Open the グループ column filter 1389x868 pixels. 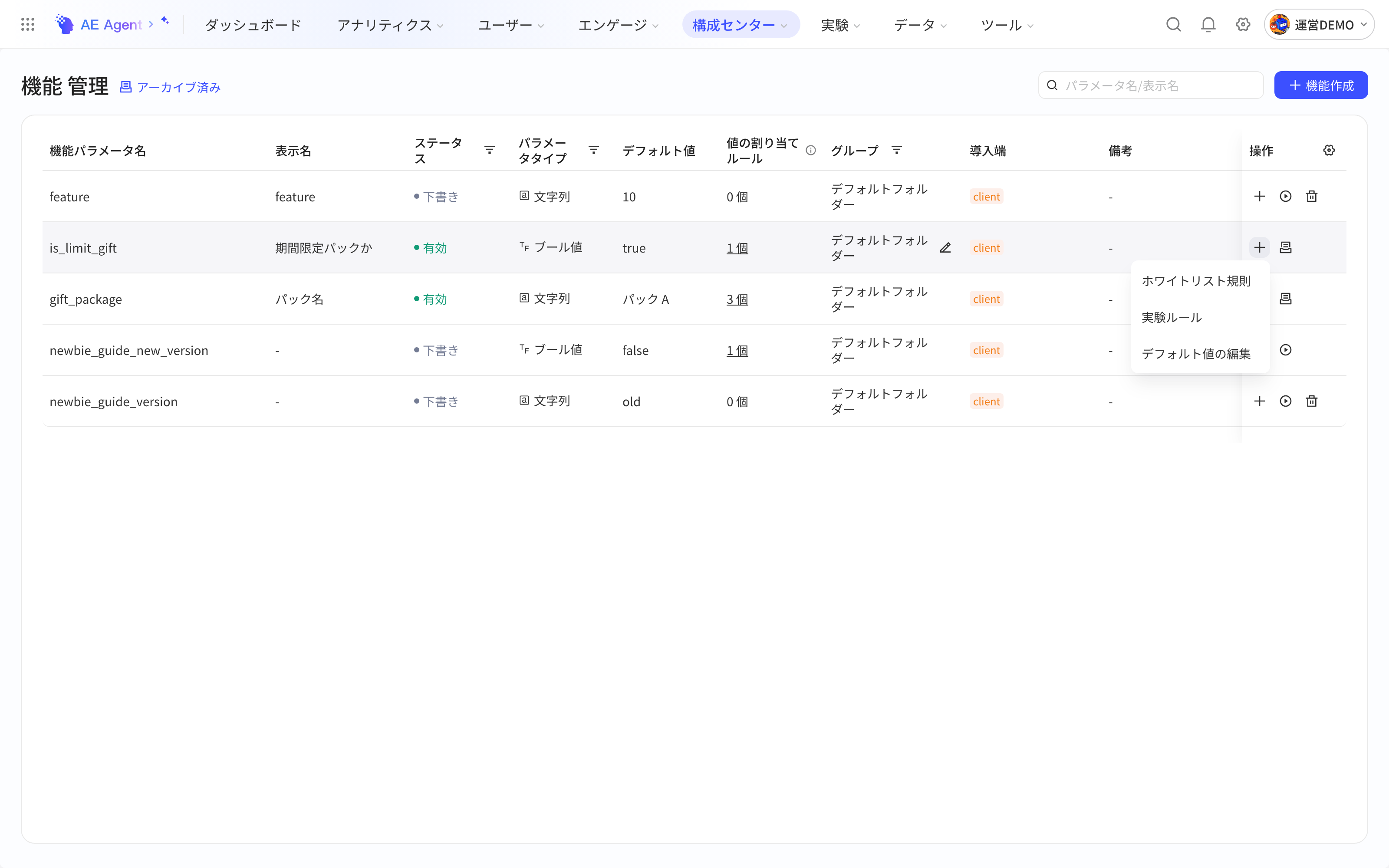pyautogui.click(x=896, y=151)
